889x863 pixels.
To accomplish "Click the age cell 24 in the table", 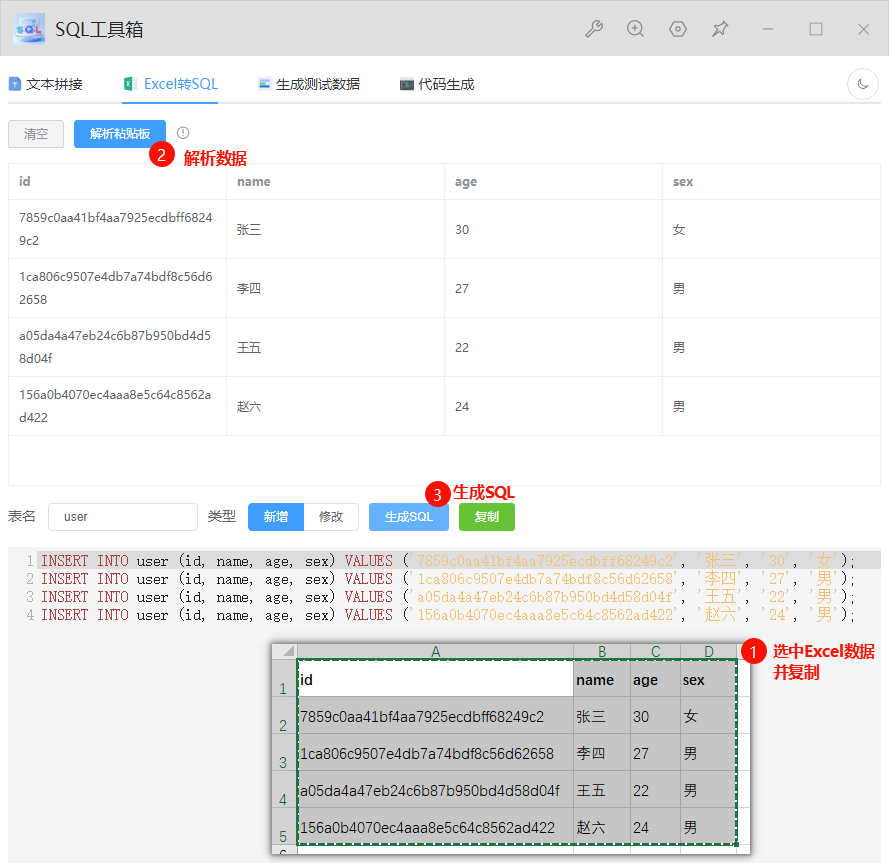I will click(x=553, y=406).
